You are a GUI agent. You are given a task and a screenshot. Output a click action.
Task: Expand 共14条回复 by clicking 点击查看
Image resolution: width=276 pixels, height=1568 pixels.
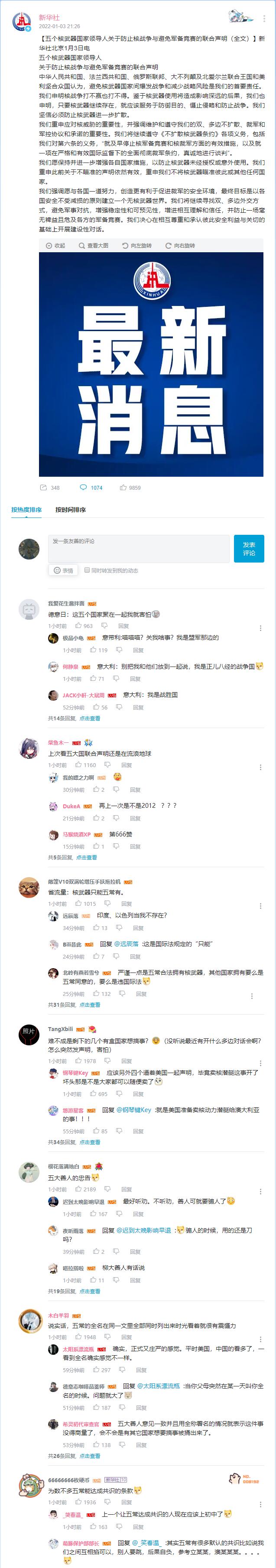(x=90, y=718)
